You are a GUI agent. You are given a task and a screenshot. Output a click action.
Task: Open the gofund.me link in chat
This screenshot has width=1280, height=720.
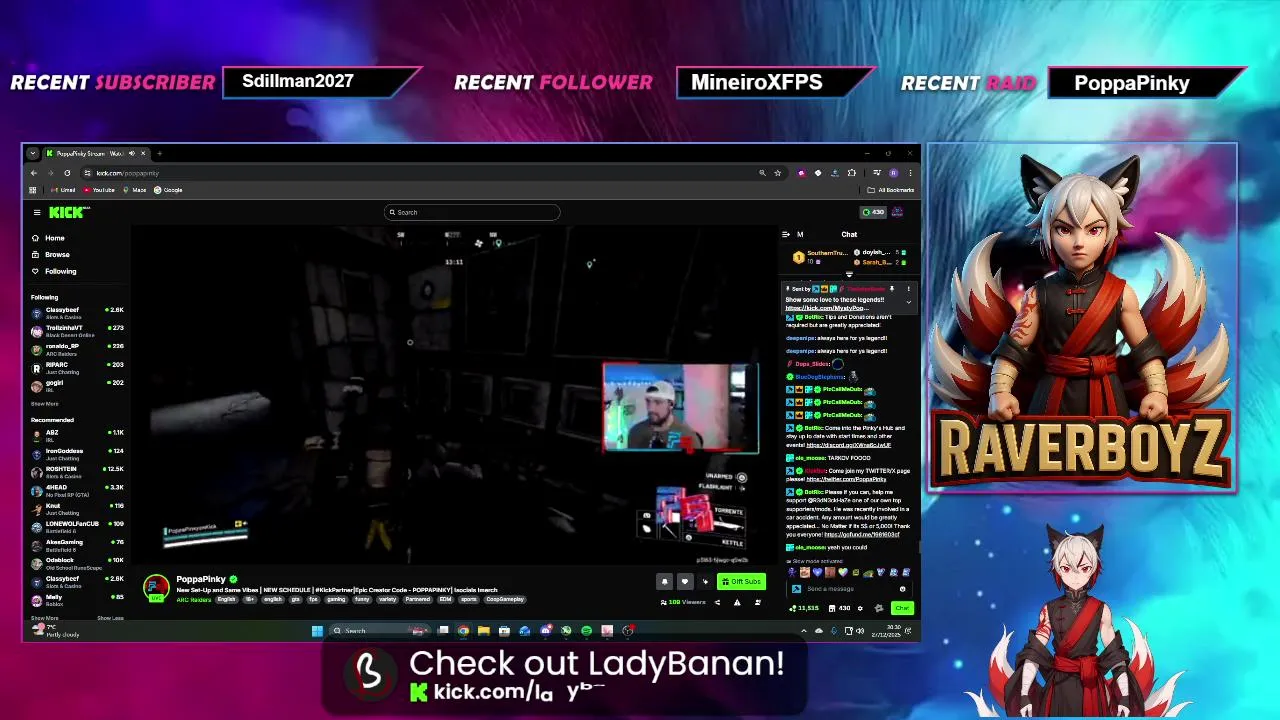pos(862,534)
